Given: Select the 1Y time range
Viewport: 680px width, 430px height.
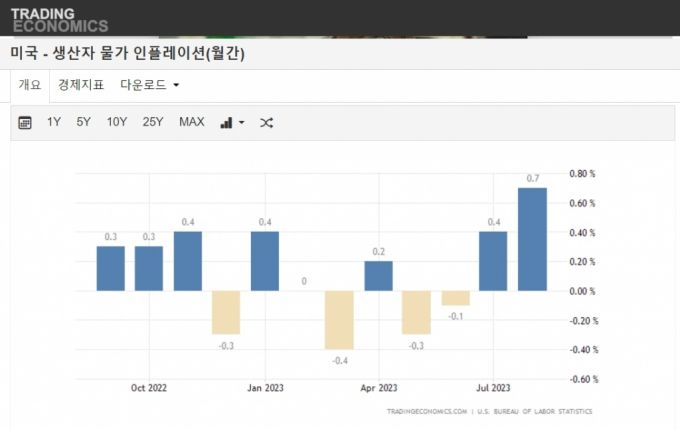Looking at the screenshot, I should [x=54, y=122].
